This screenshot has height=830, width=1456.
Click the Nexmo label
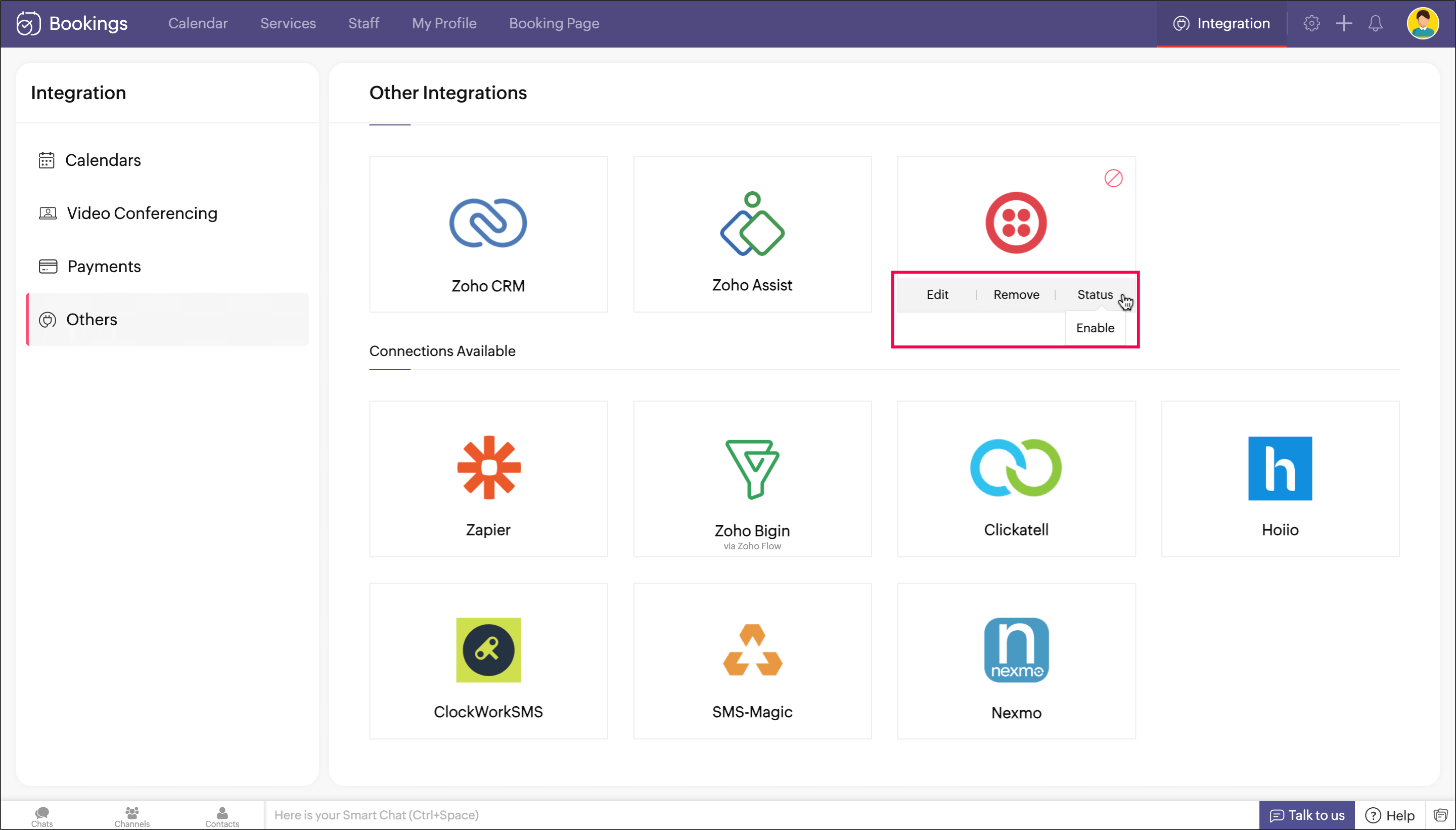click(x=1016, y=713)
